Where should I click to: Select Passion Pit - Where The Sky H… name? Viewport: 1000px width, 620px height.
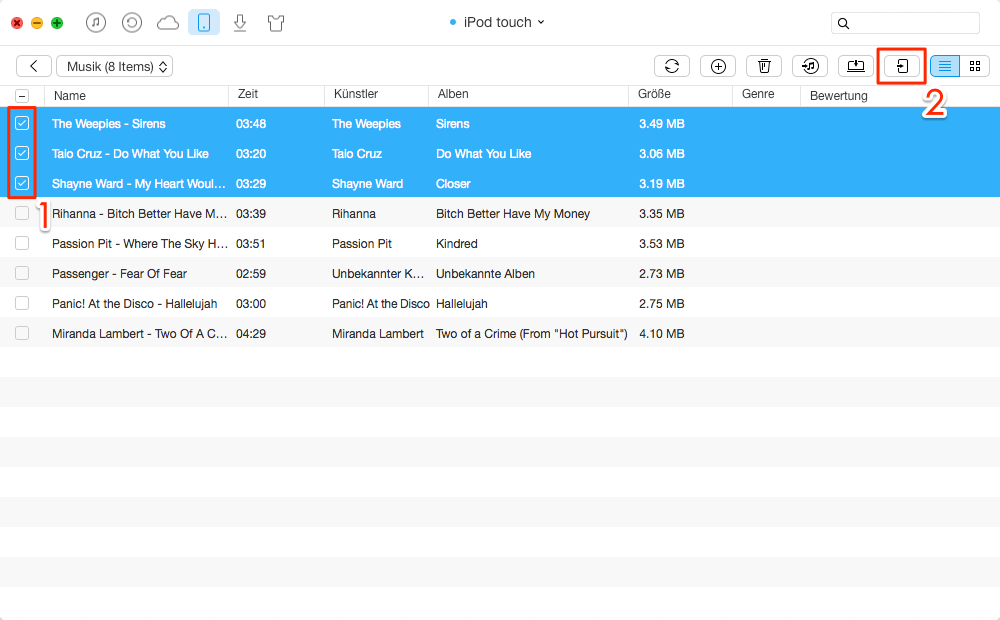140,244
